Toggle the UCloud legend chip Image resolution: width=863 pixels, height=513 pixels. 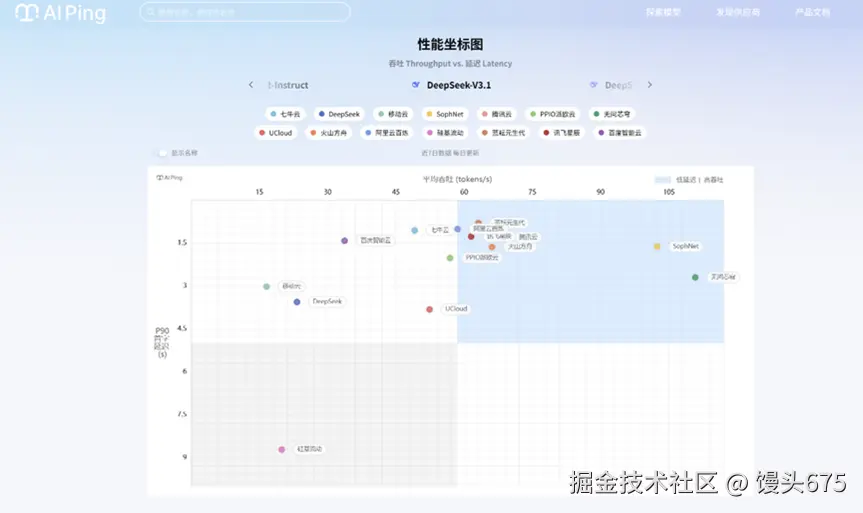(276, 133)
